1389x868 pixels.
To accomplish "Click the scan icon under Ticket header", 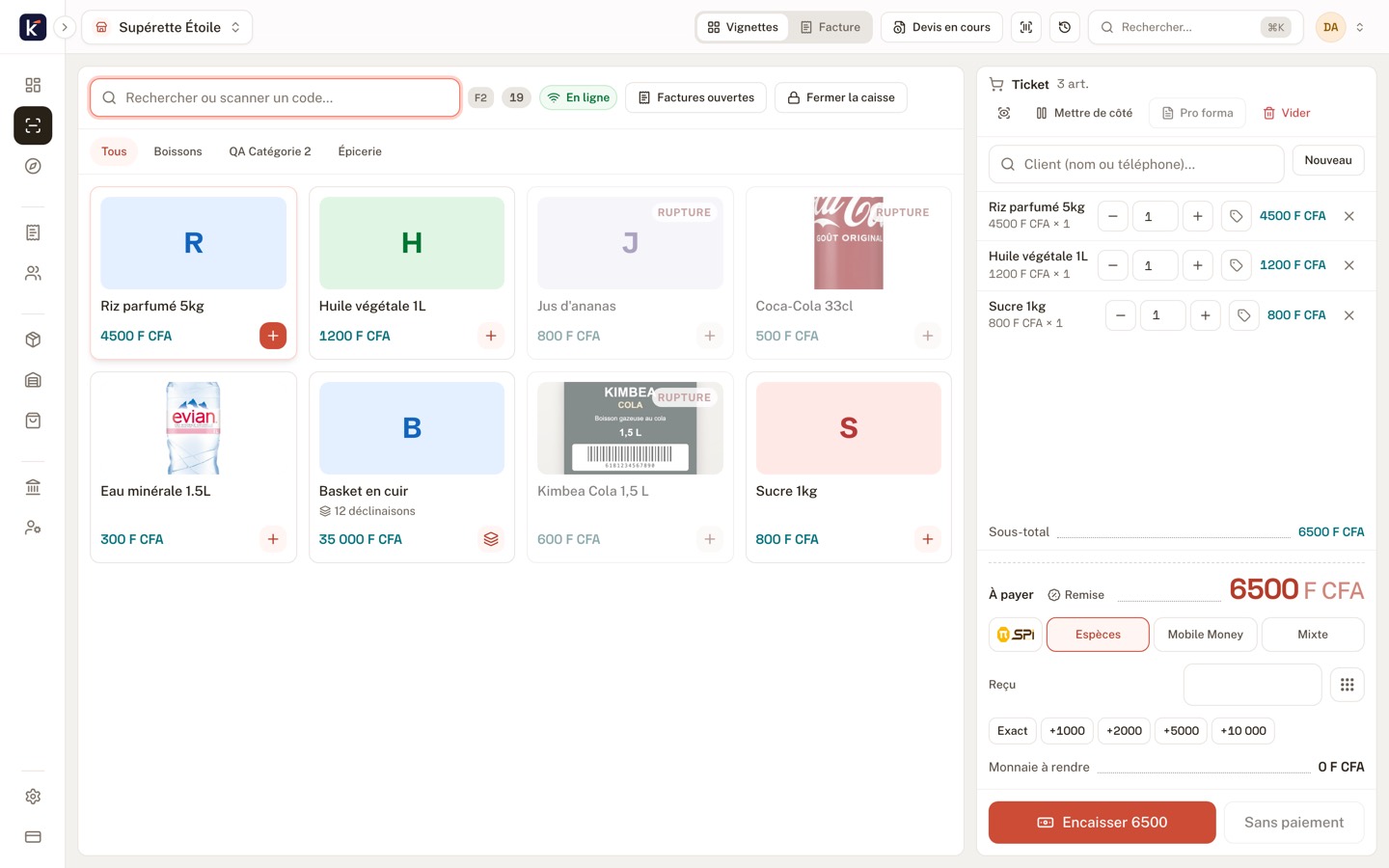I will click(x=1004, y=113).
